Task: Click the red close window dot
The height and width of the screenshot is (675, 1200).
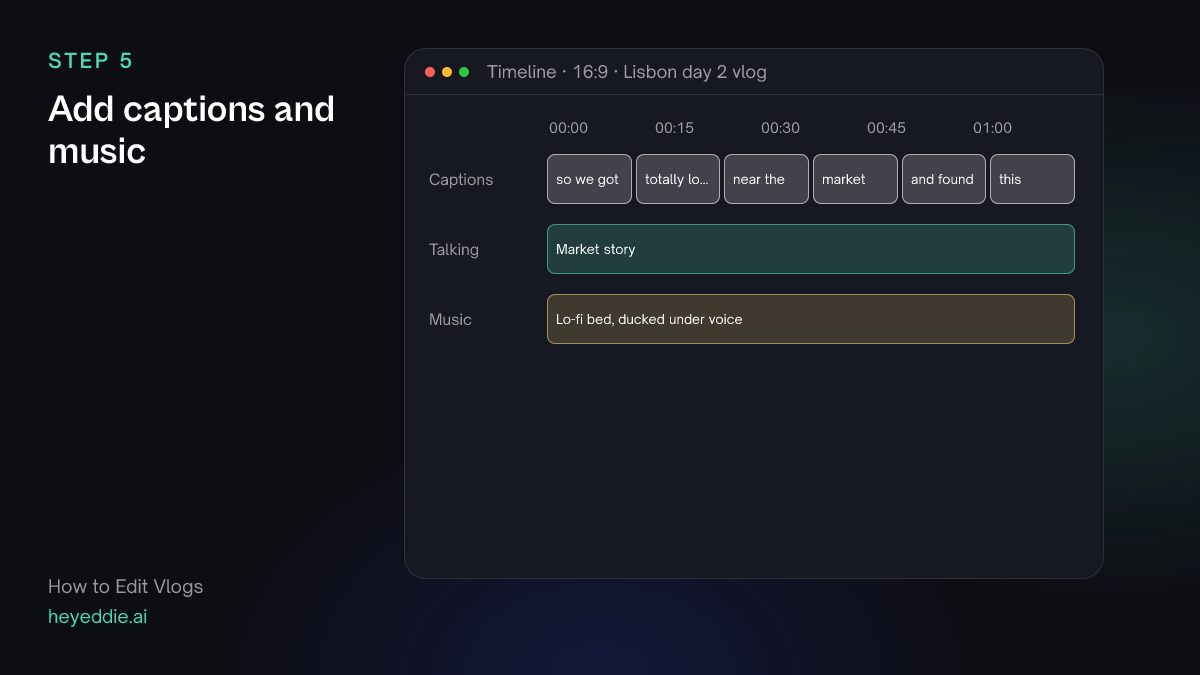Action: [x=430, y=72]
